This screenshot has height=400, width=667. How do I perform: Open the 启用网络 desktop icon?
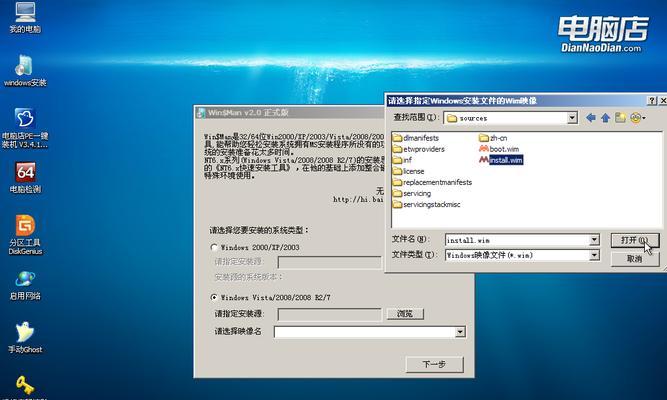tap(25, 285)
